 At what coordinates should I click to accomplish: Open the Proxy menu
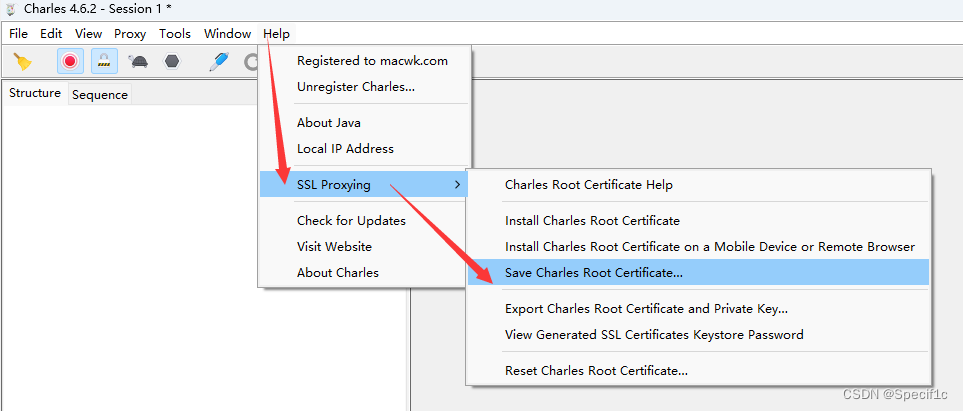[130, 34]
